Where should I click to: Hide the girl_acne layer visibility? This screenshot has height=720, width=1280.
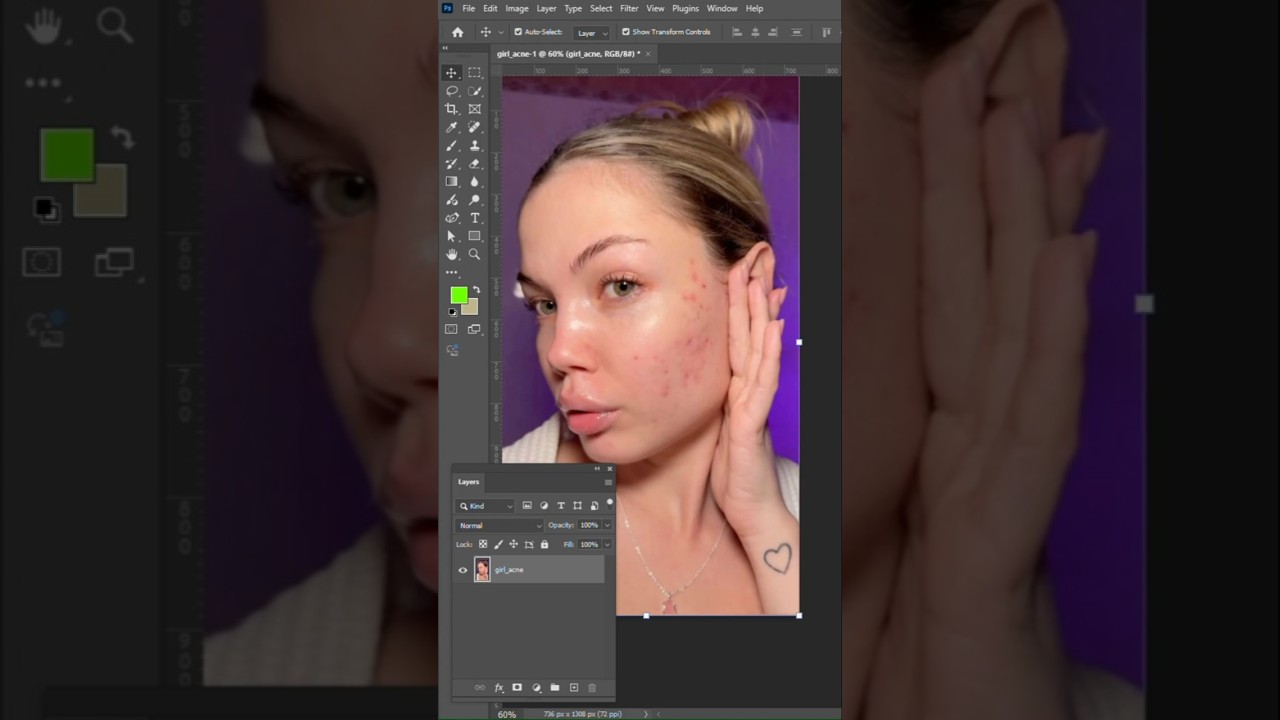[463, 570]
